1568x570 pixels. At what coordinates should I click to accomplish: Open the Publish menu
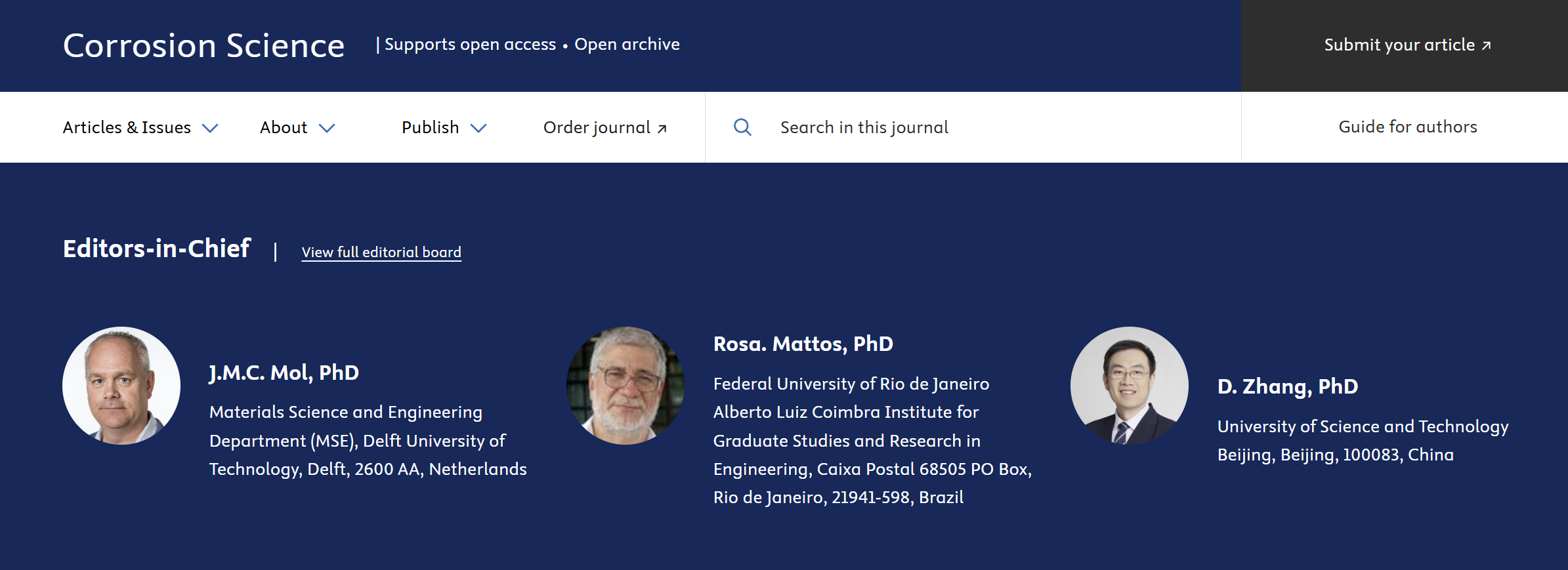(431, 127)
